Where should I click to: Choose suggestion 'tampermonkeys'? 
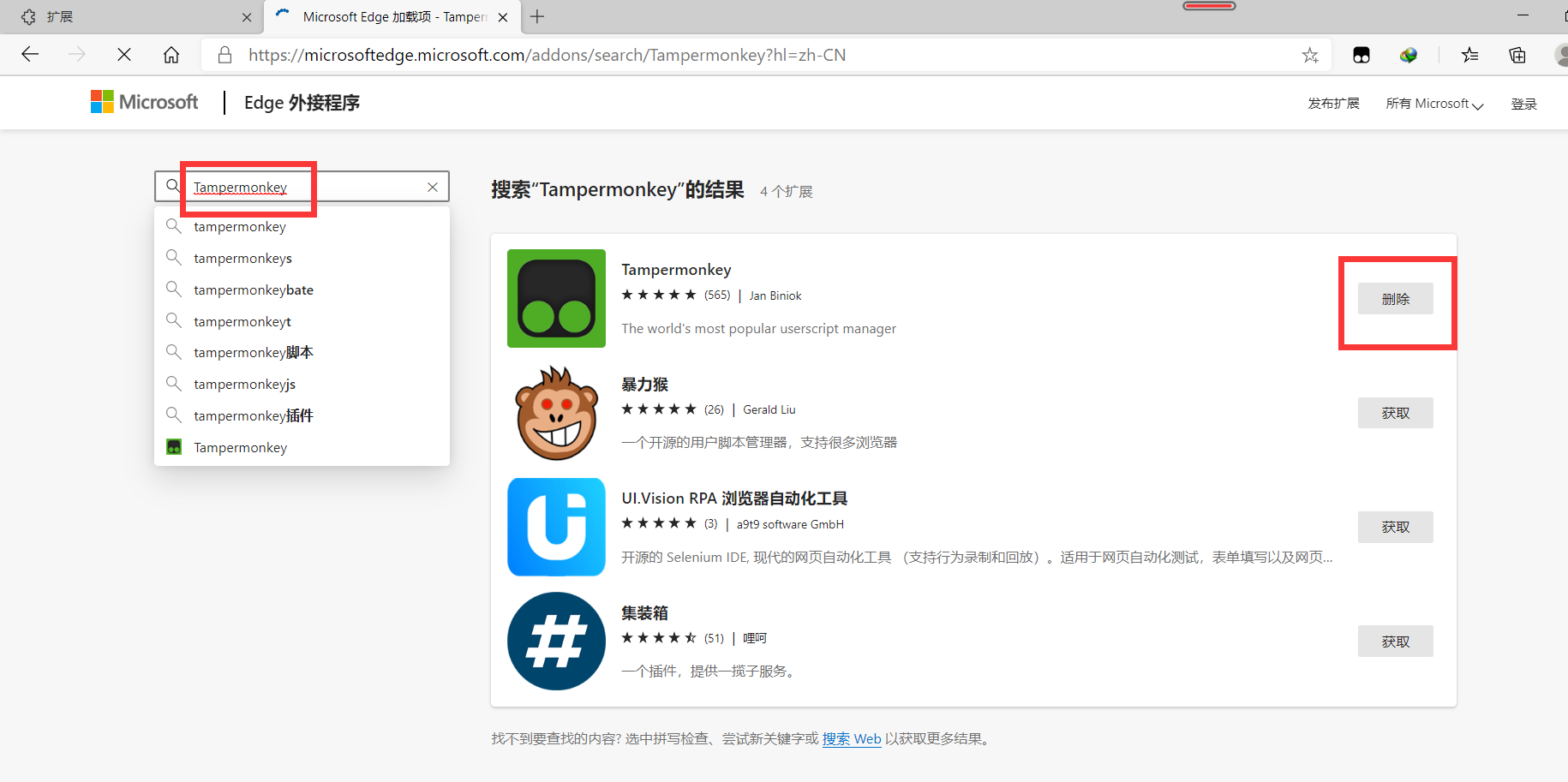coord(302,258)
